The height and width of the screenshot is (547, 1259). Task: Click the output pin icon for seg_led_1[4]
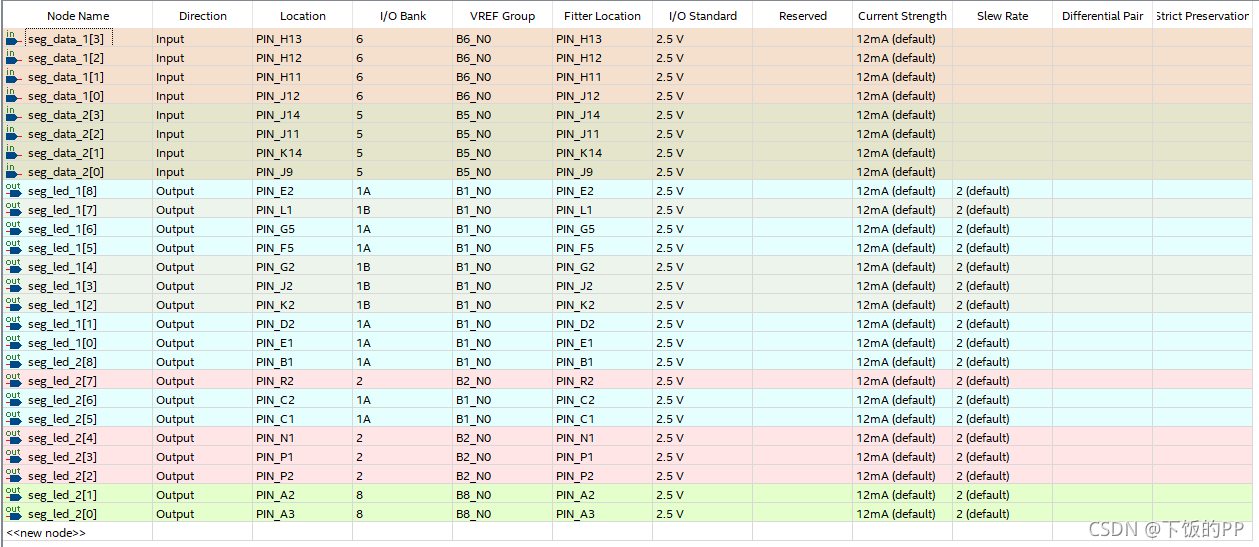[13, 266]
